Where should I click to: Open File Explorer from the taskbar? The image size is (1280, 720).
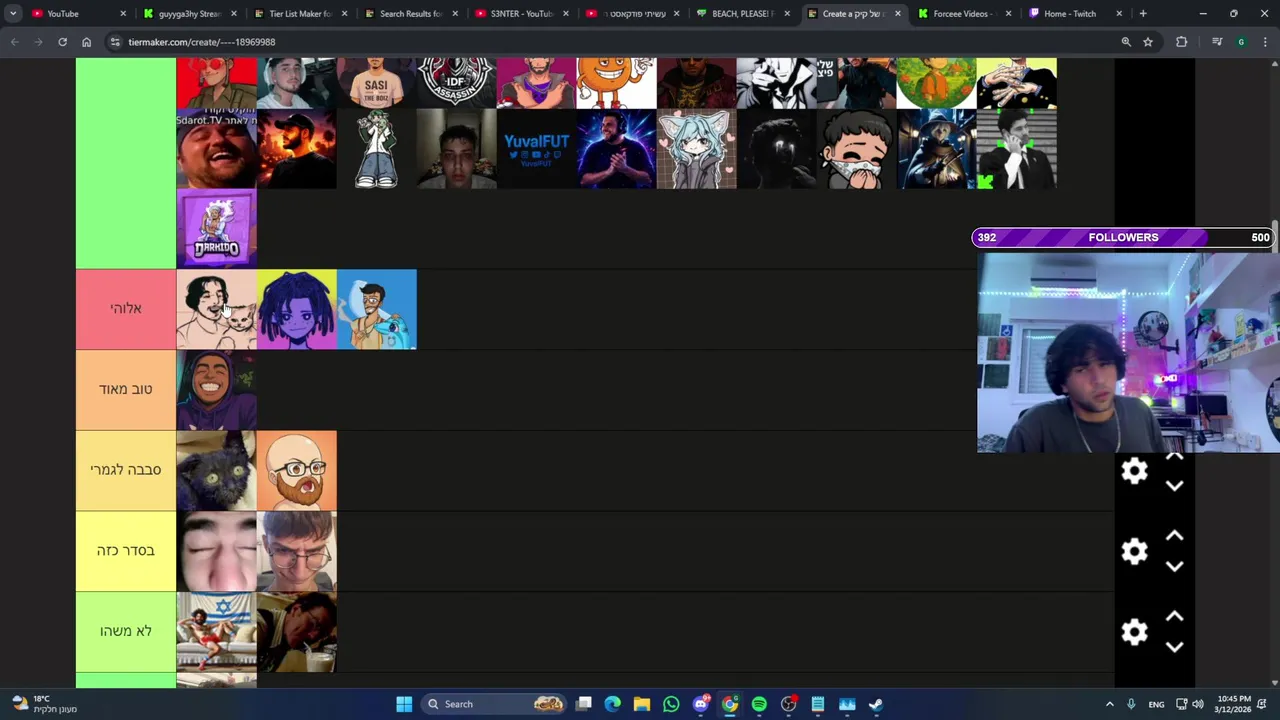642,704
